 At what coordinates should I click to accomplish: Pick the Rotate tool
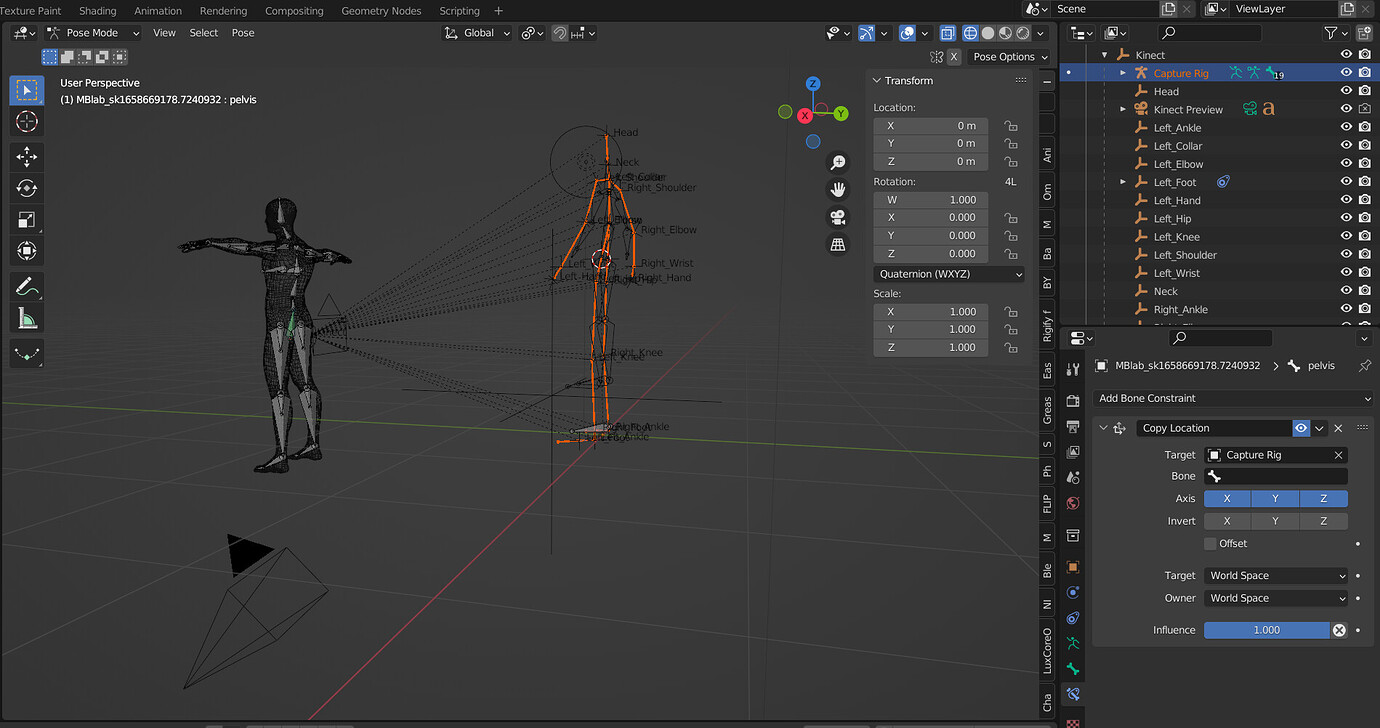(x=27, y=188)
